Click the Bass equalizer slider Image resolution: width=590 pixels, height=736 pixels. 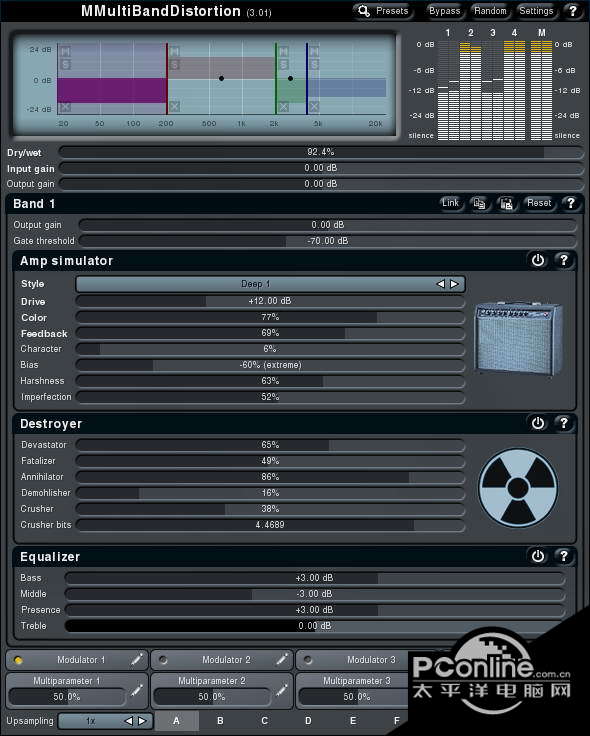(x=314, y=578)
